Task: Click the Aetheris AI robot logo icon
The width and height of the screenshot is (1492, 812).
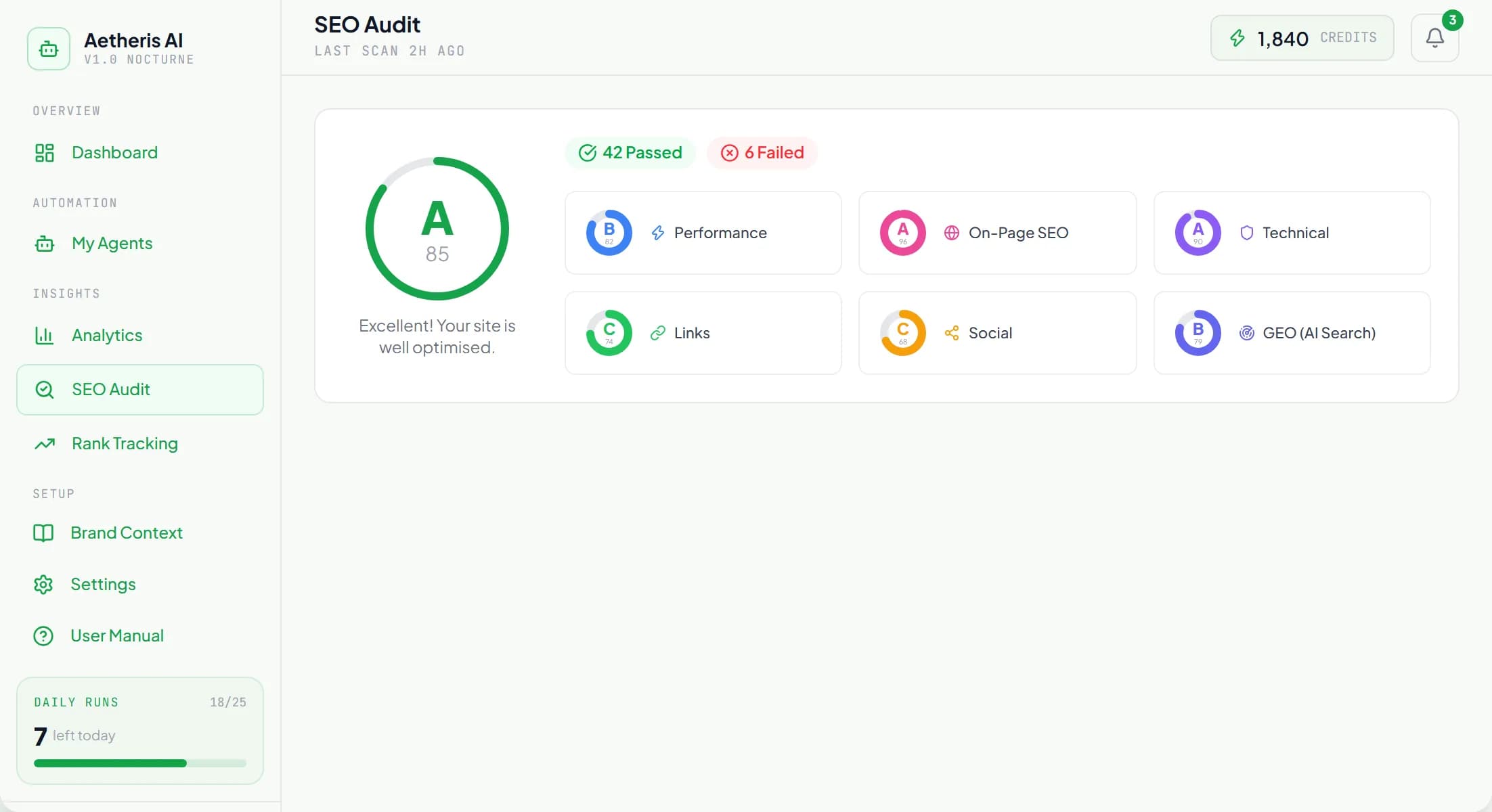Action: tap(49, 49)
